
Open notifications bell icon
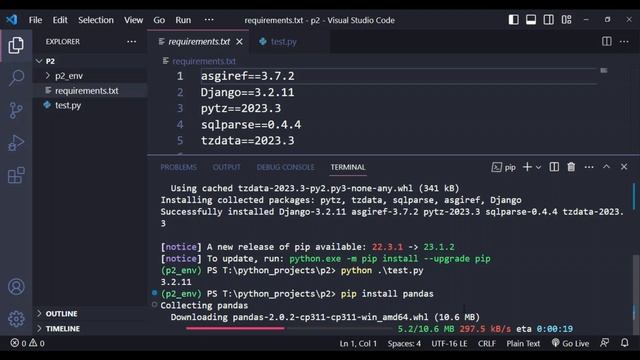click(624, 343)
